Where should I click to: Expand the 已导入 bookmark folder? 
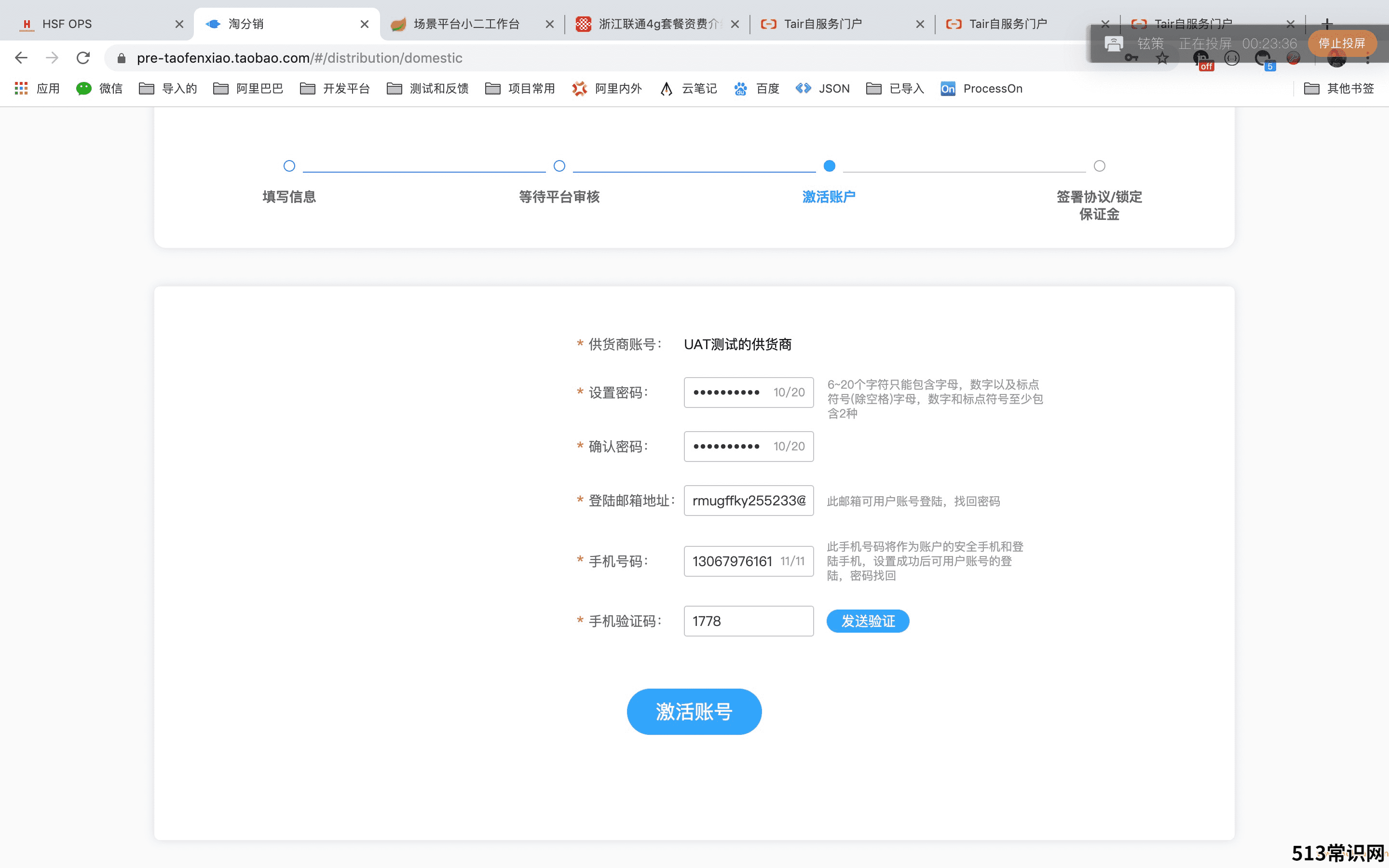pyautogui.click(x=896, y=88)
